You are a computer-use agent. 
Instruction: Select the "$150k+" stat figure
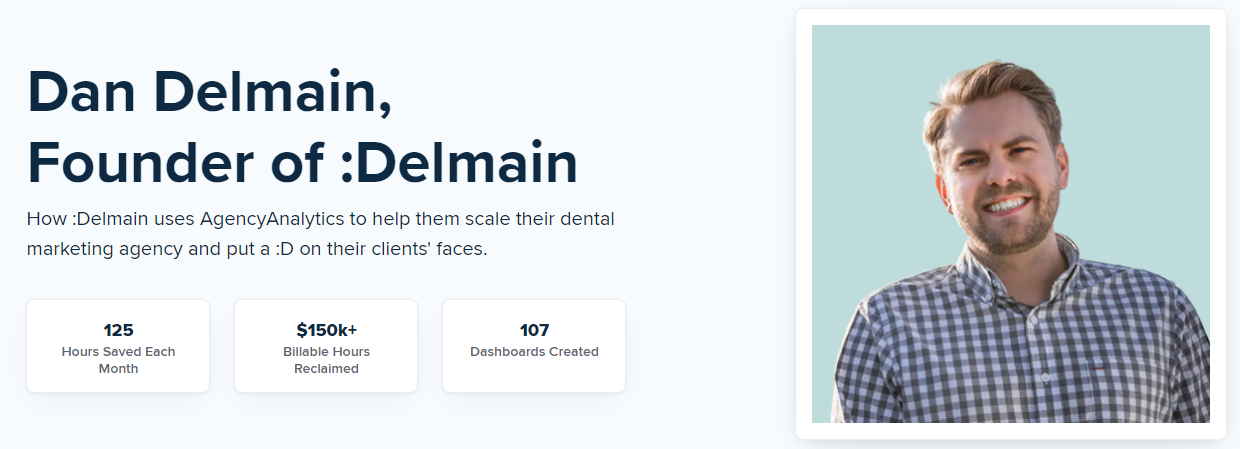point(326,330)
